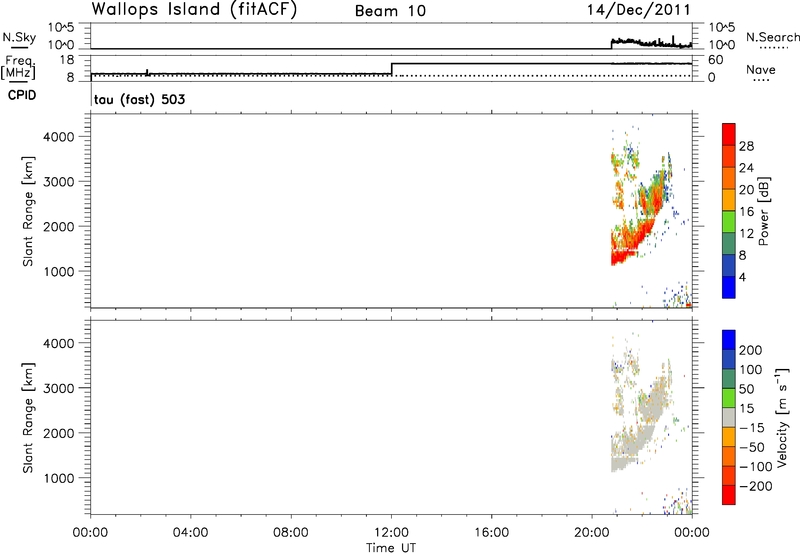Click the N.Sky label

[19, 37]
